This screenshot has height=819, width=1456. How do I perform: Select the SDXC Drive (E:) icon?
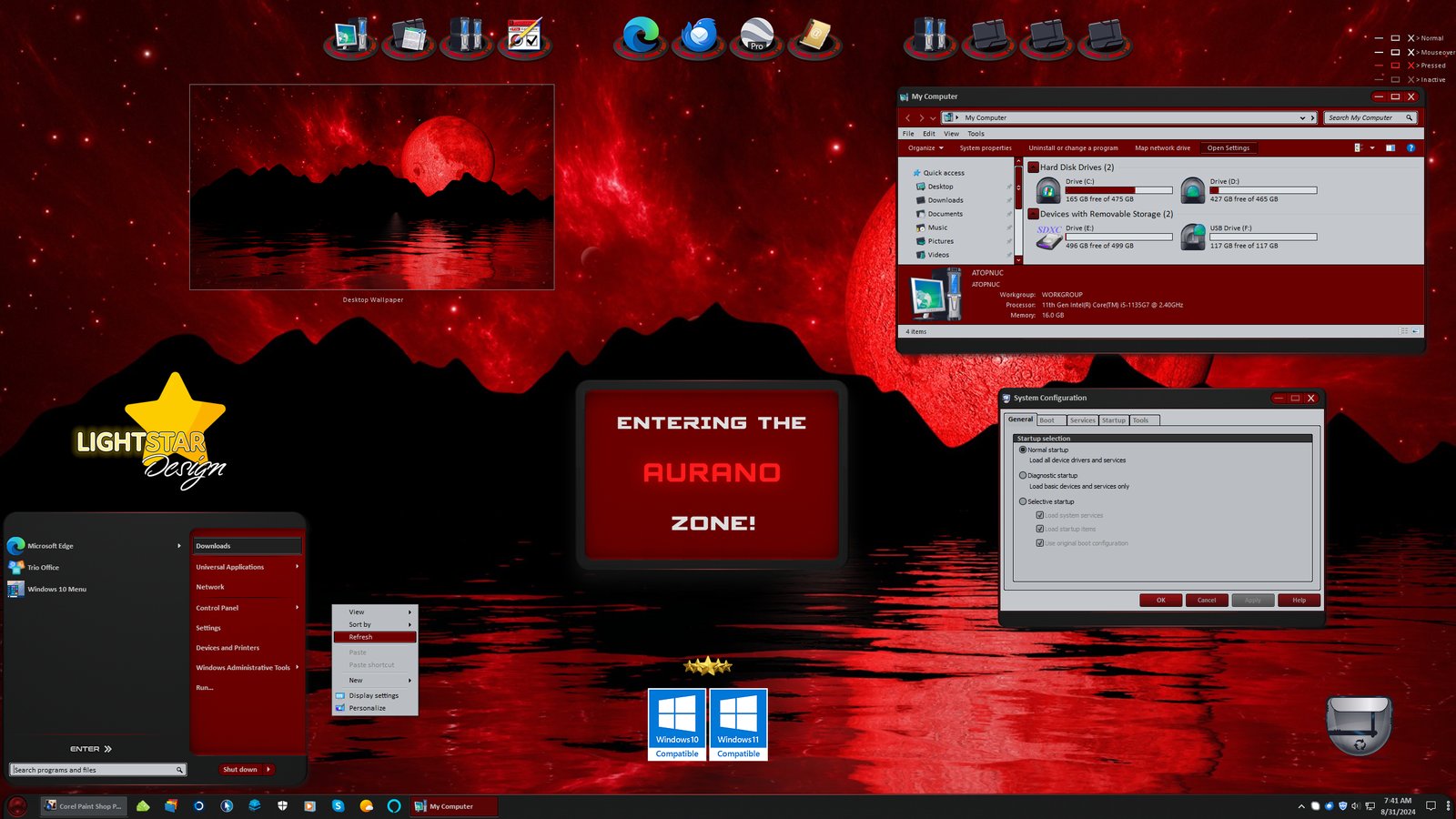click(x=1048, y=237)
